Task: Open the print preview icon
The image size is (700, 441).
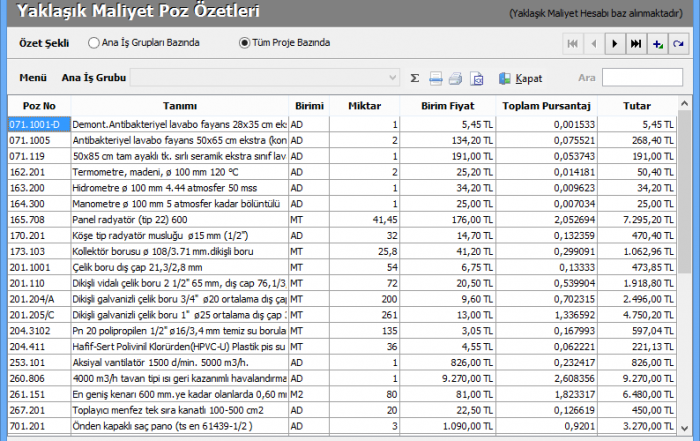Action: (477, 77)
